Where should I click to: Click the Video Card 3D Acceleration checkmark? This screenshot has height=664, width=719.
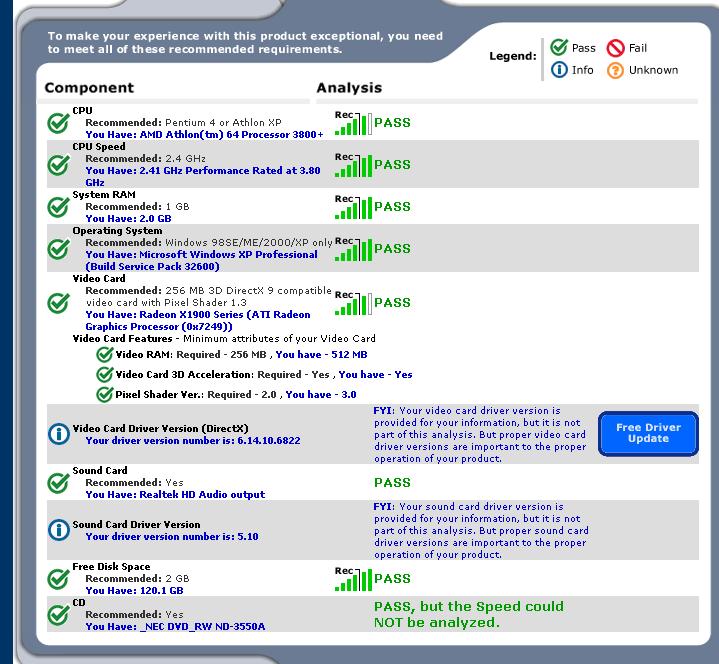click(x=105, y=374)
